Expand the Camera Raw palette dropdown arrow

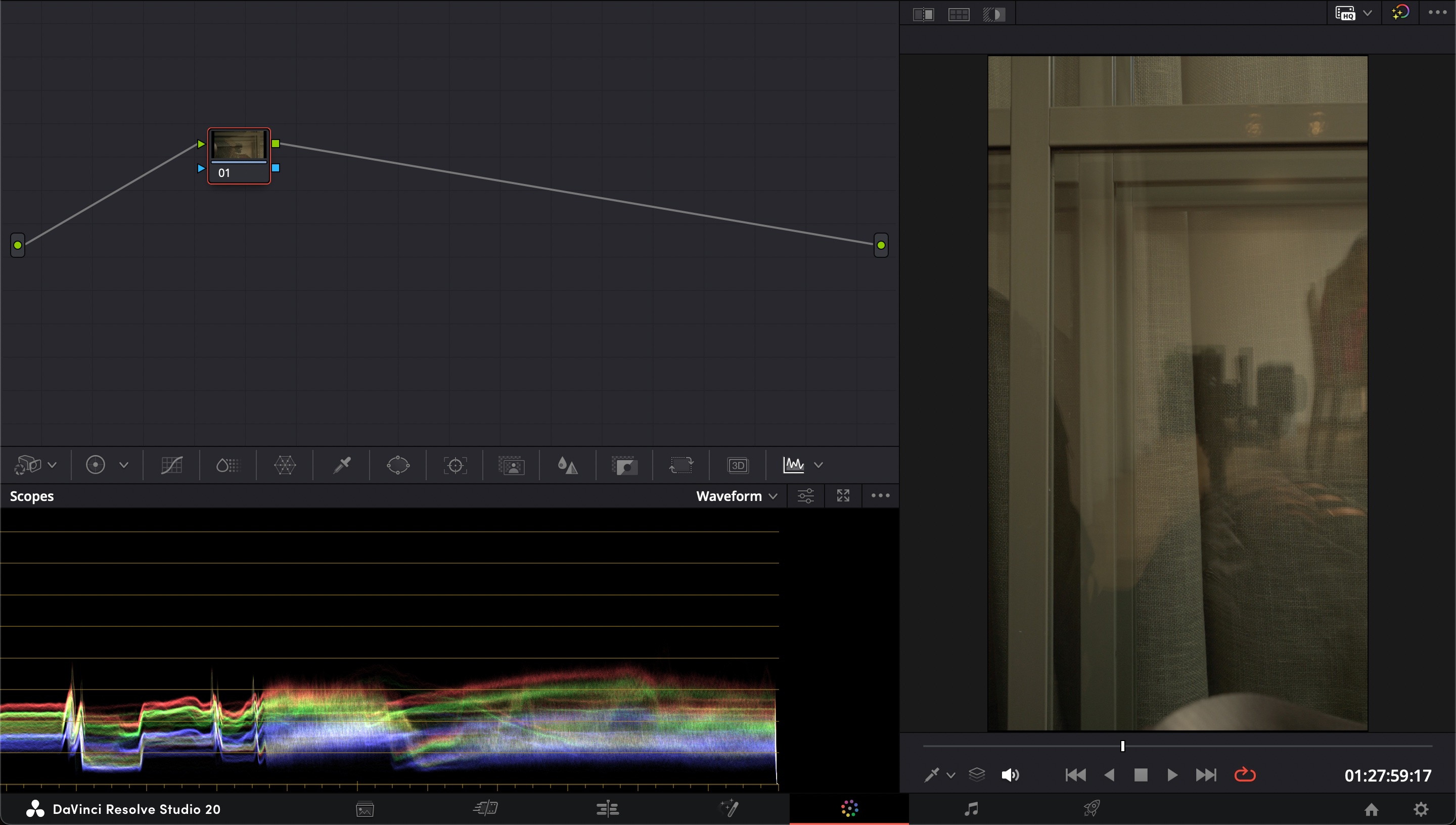click(52, 465)
